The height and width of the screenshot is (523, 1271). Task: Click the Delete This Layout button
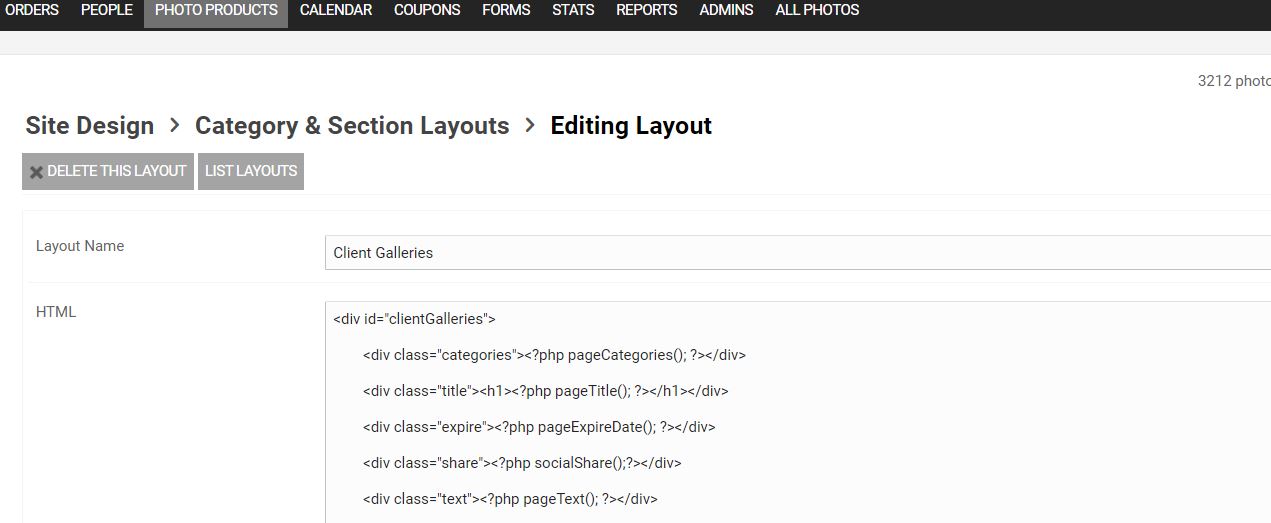[x=108, y=171]
